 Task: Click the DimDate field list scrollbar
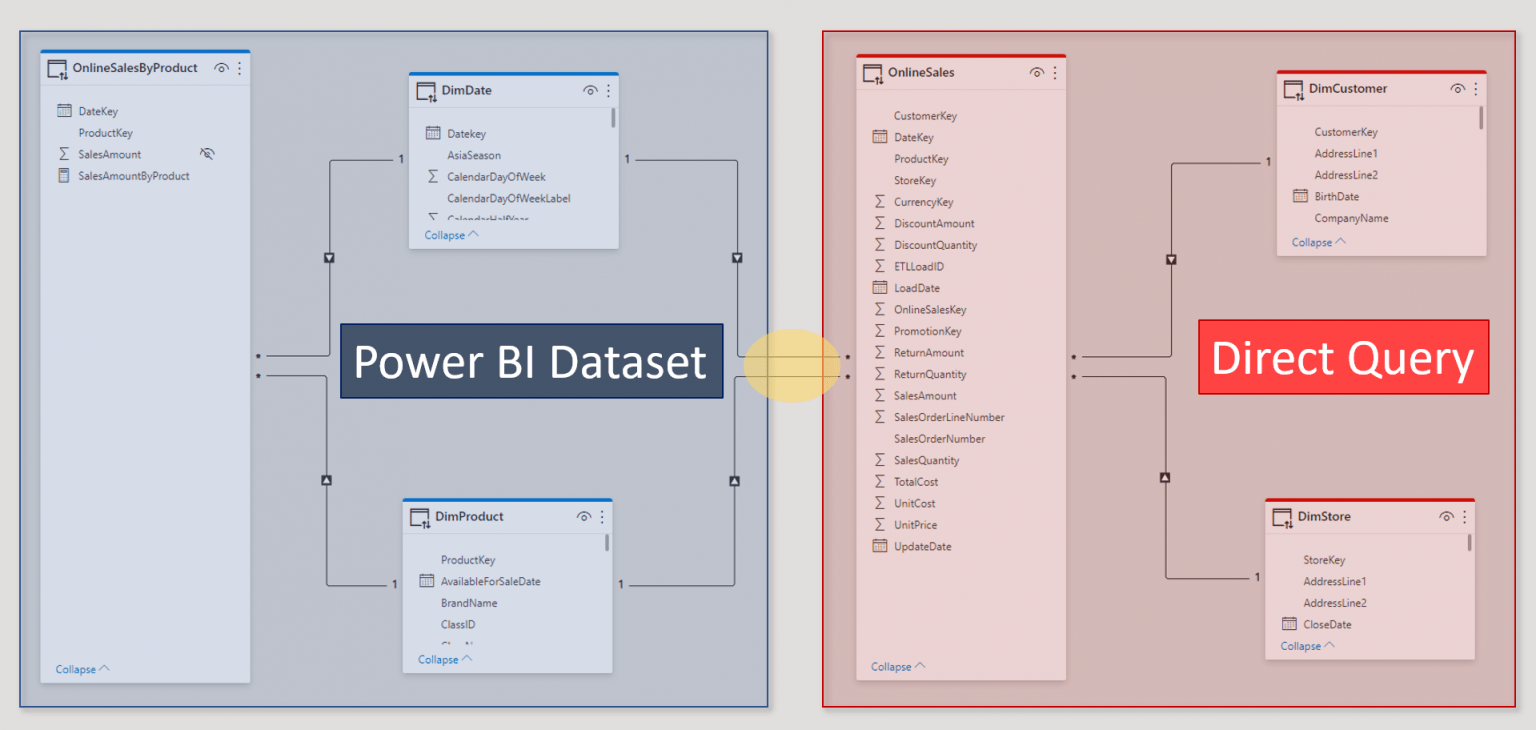613,118
